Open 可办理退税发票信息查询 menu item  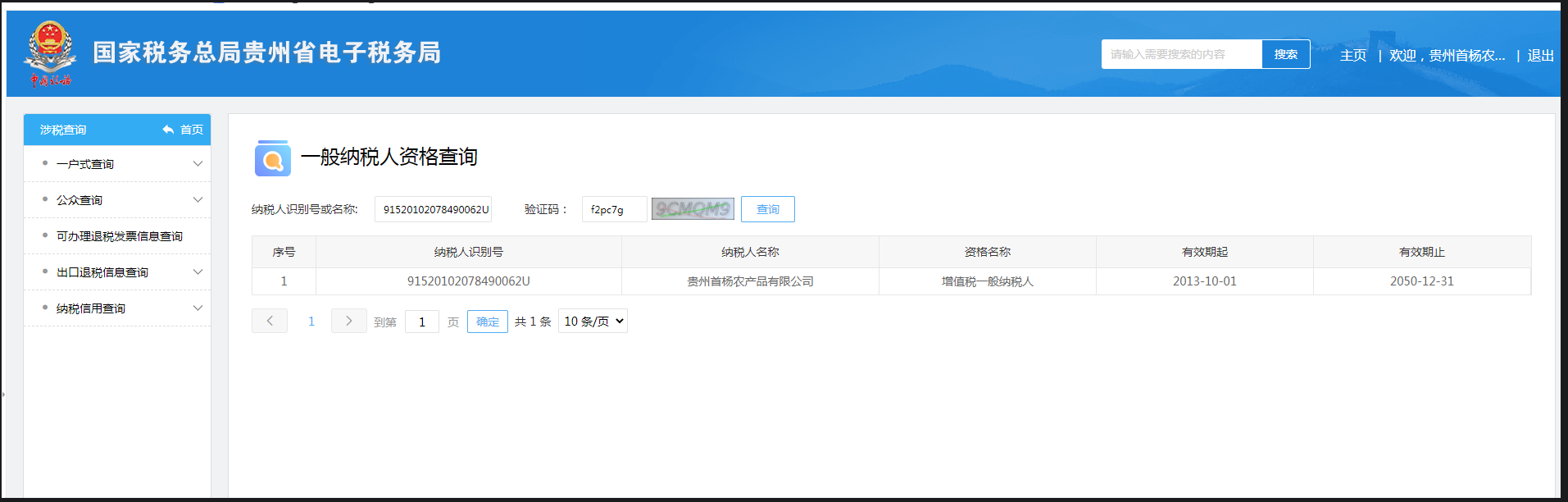pos(120,236)
